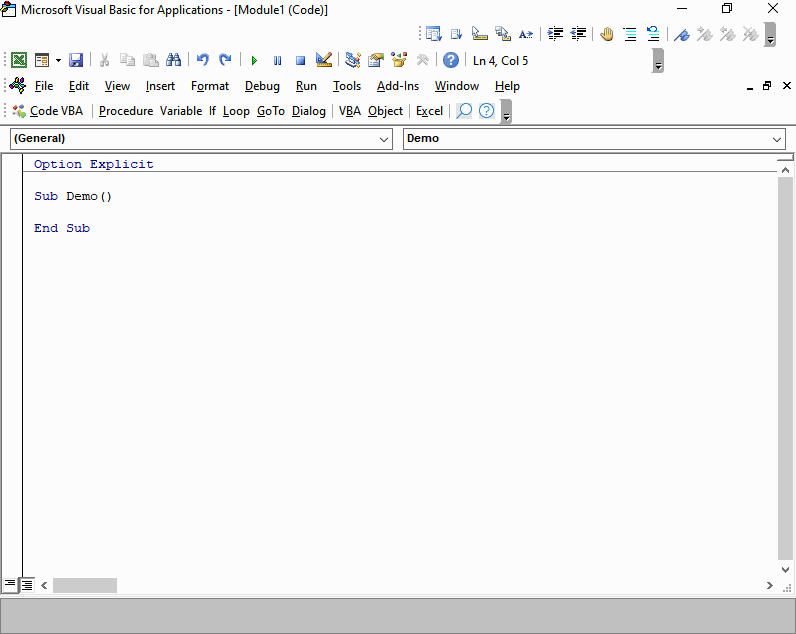This screenshot has height=634, width=796.
Task: Run the macro with green play icon
Action: (254, 60)
